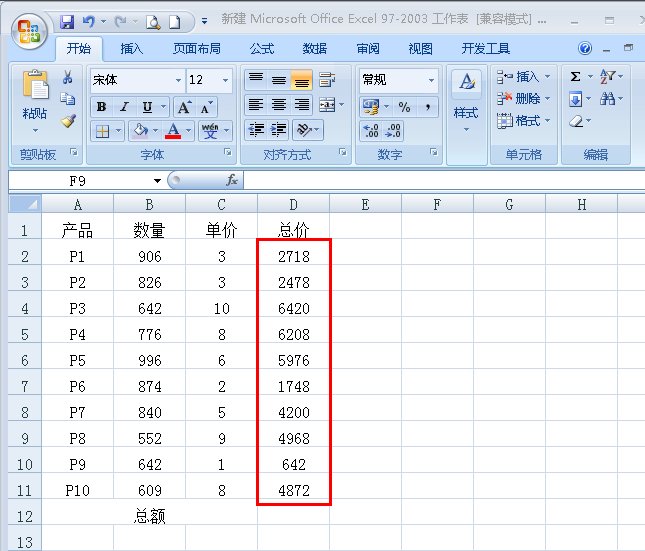
Task: Open the font size dropdown showing 12
Action: pyautogui.click(x=225, y=80)
